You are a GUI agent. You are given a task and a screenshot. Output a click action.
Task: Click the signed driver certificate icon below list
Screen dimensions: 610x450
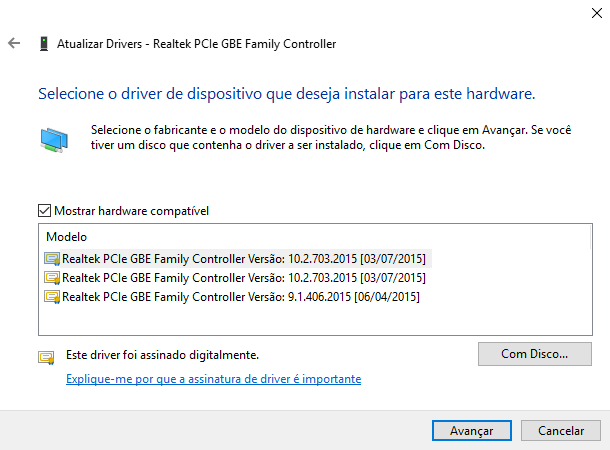46,357
